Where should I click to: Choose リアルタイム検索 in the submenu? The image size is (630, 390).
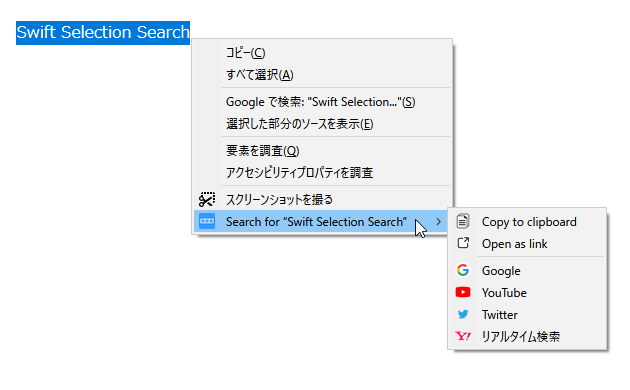tap(527, 336)
